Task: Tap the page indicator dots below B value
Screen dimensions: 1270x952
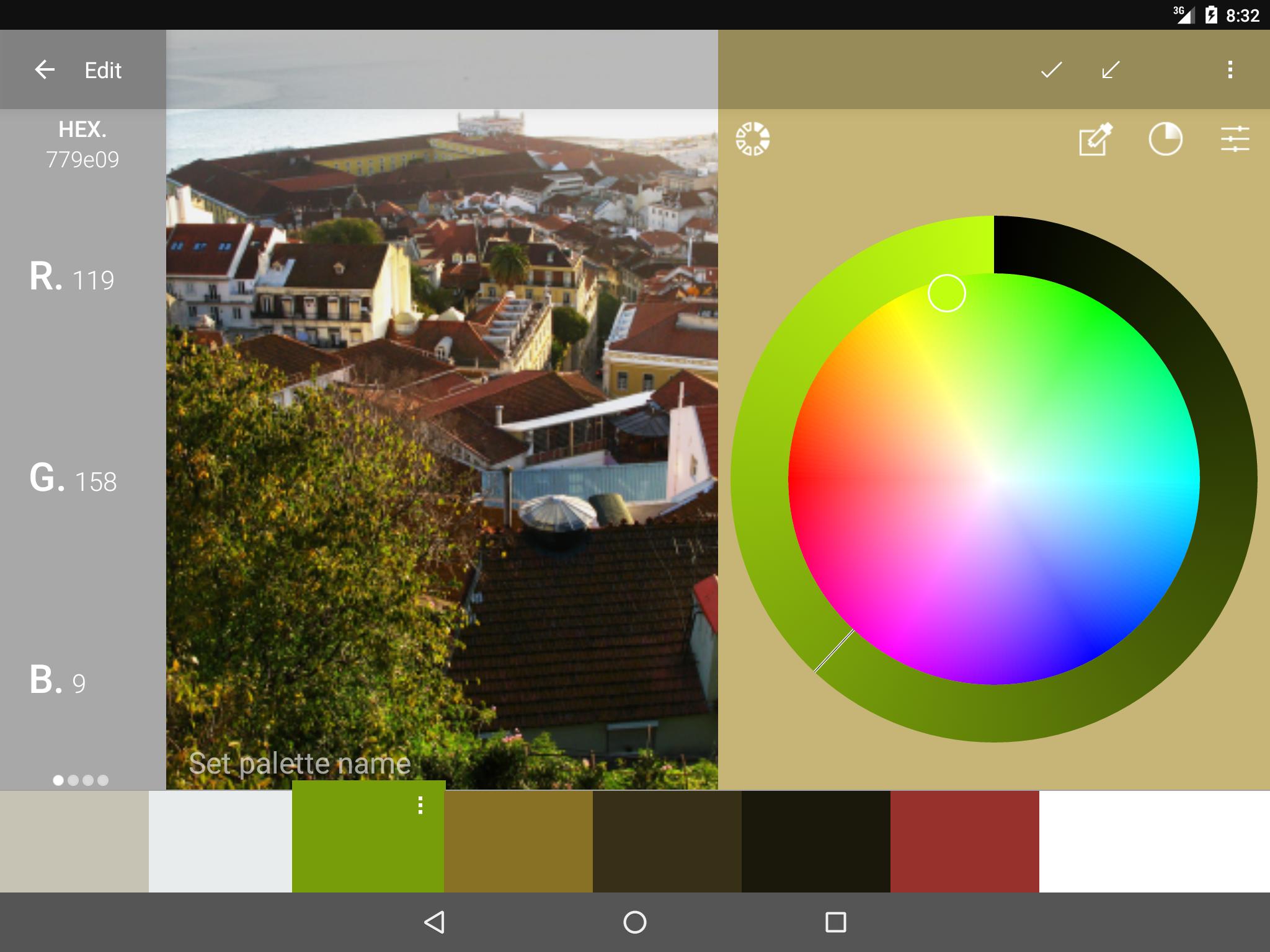Action: tap(81, 780)
